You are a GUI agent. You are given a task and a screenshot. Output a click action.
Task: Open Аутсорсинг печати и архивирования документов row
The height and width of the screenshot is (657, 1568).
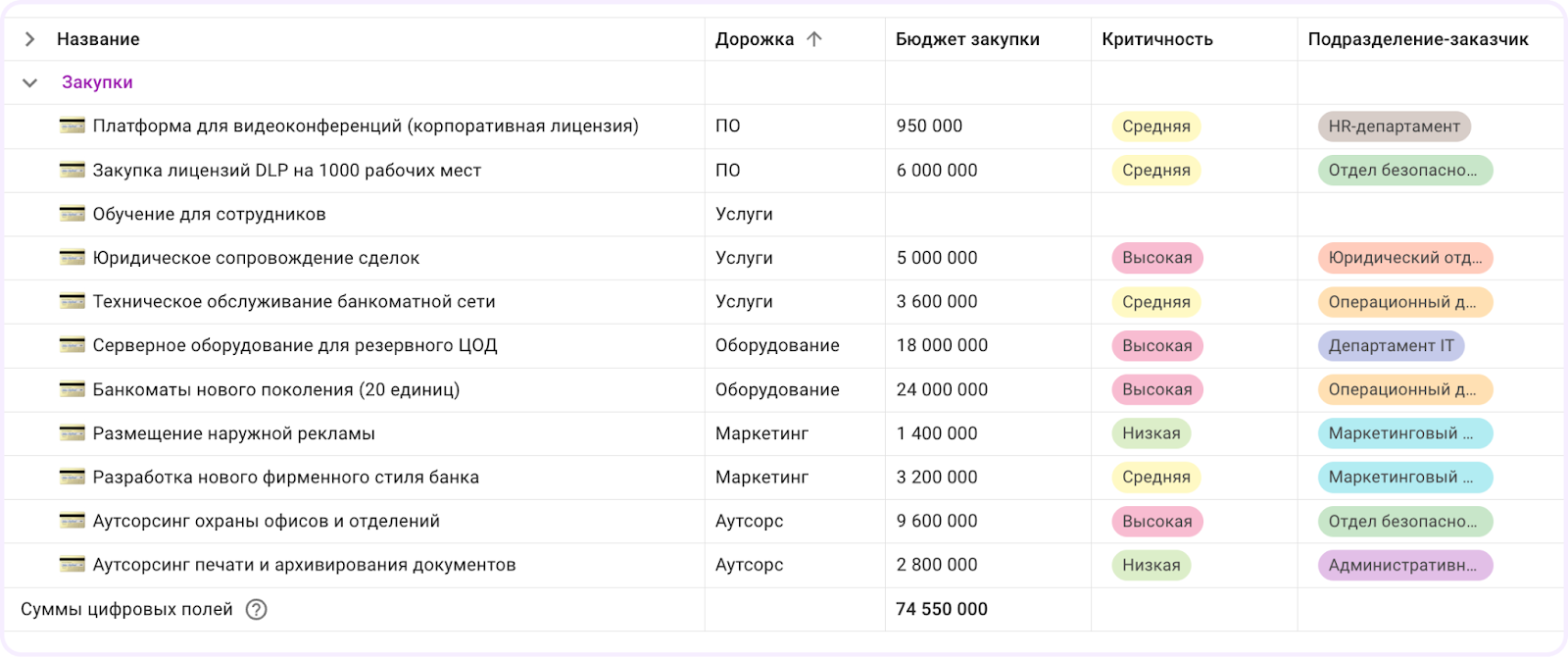coord(304,565)
